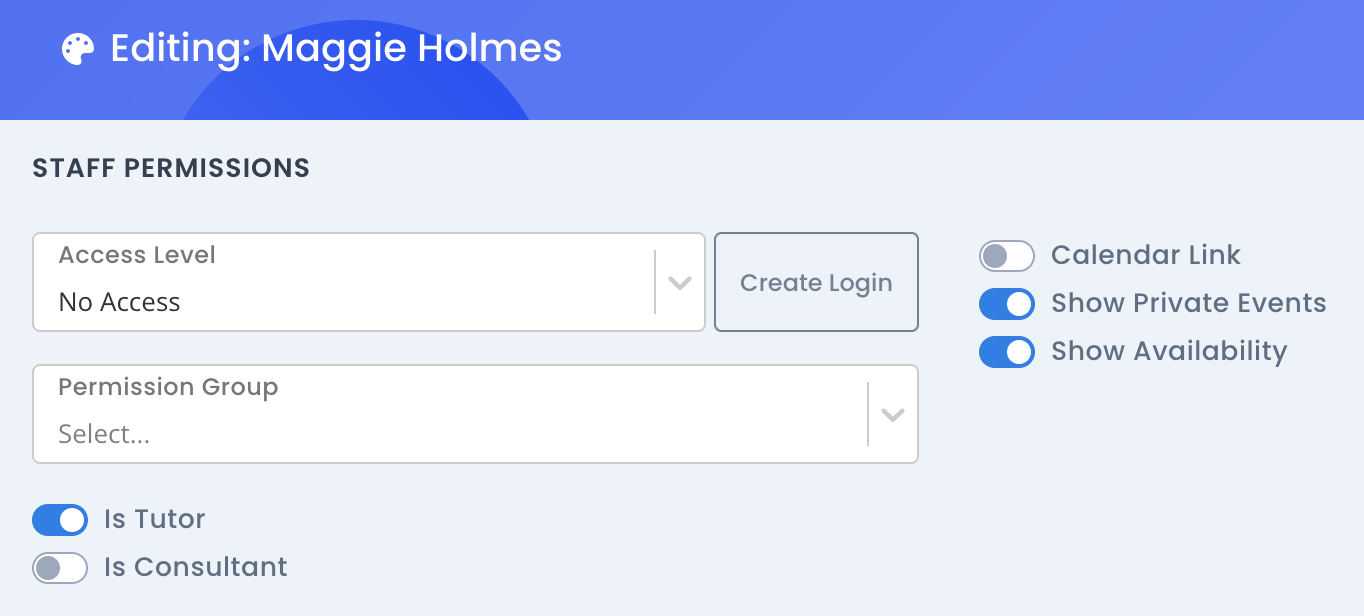Click the Show Private Events label
1364x616 pixels.
click(x=1187, y=303)
